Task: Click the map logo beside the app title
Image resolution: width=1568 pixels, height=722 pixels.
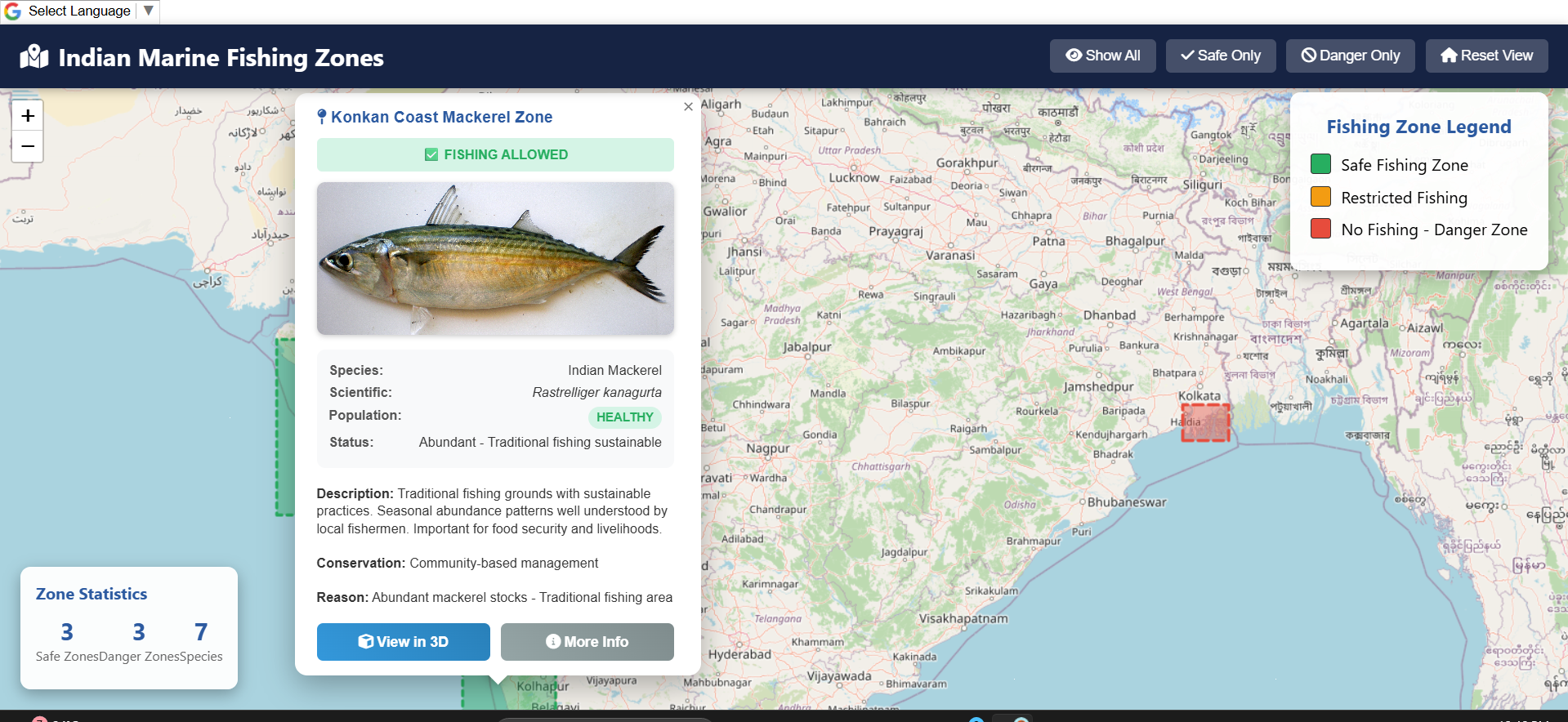Action: pos(34,56)
